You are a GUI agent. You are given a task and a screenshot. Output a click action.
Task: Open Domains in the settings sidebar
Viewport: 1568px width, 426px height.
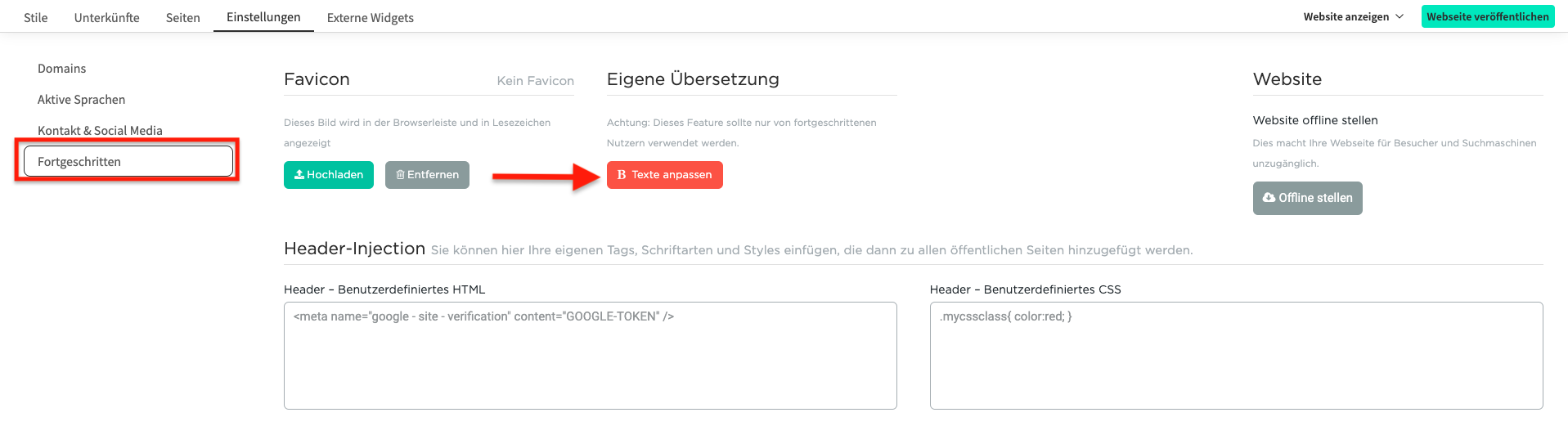[61, 69]
